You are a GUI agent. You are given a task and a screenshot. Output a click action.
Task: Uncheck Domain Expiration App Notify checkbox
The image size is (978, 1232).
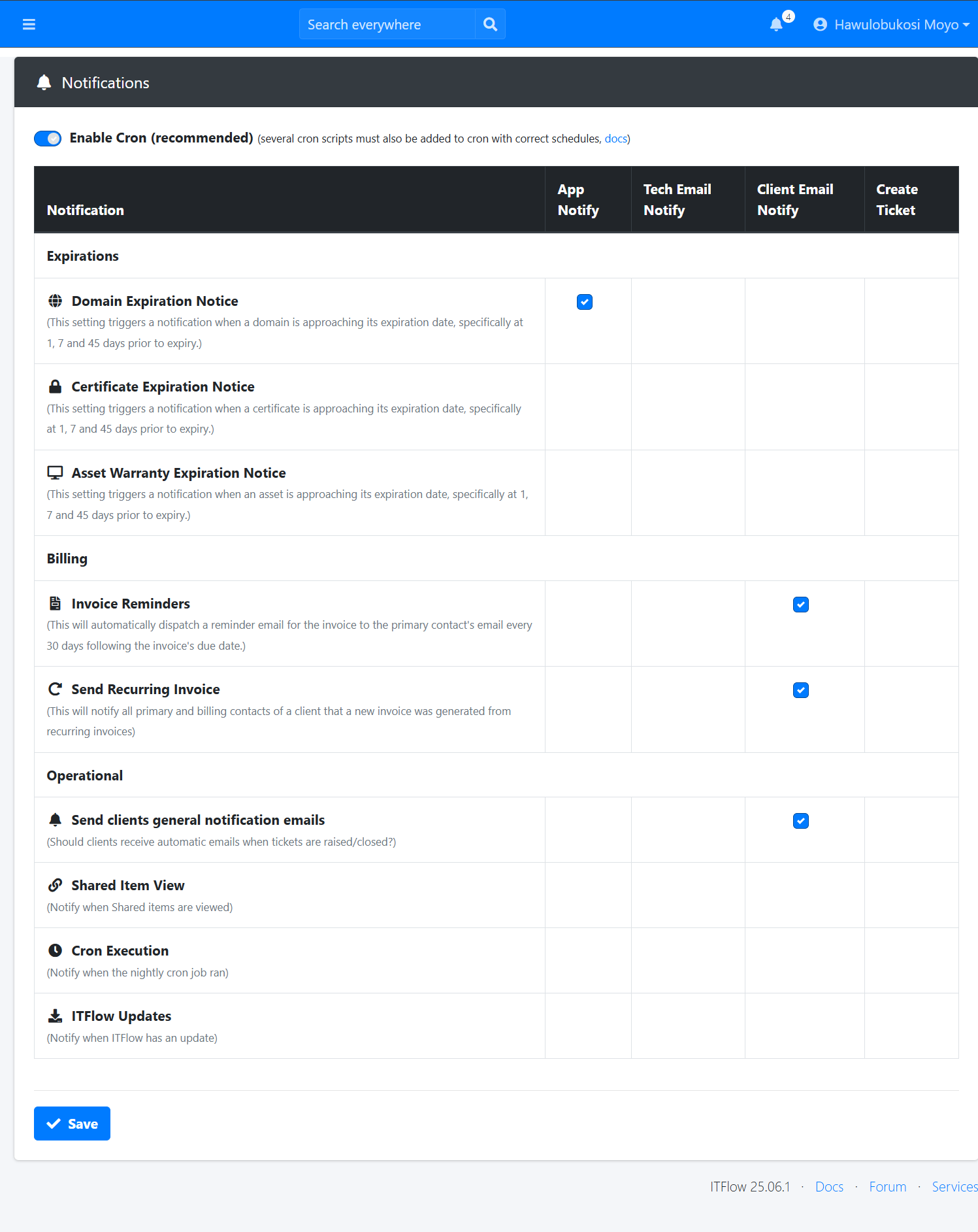point(585,302)
